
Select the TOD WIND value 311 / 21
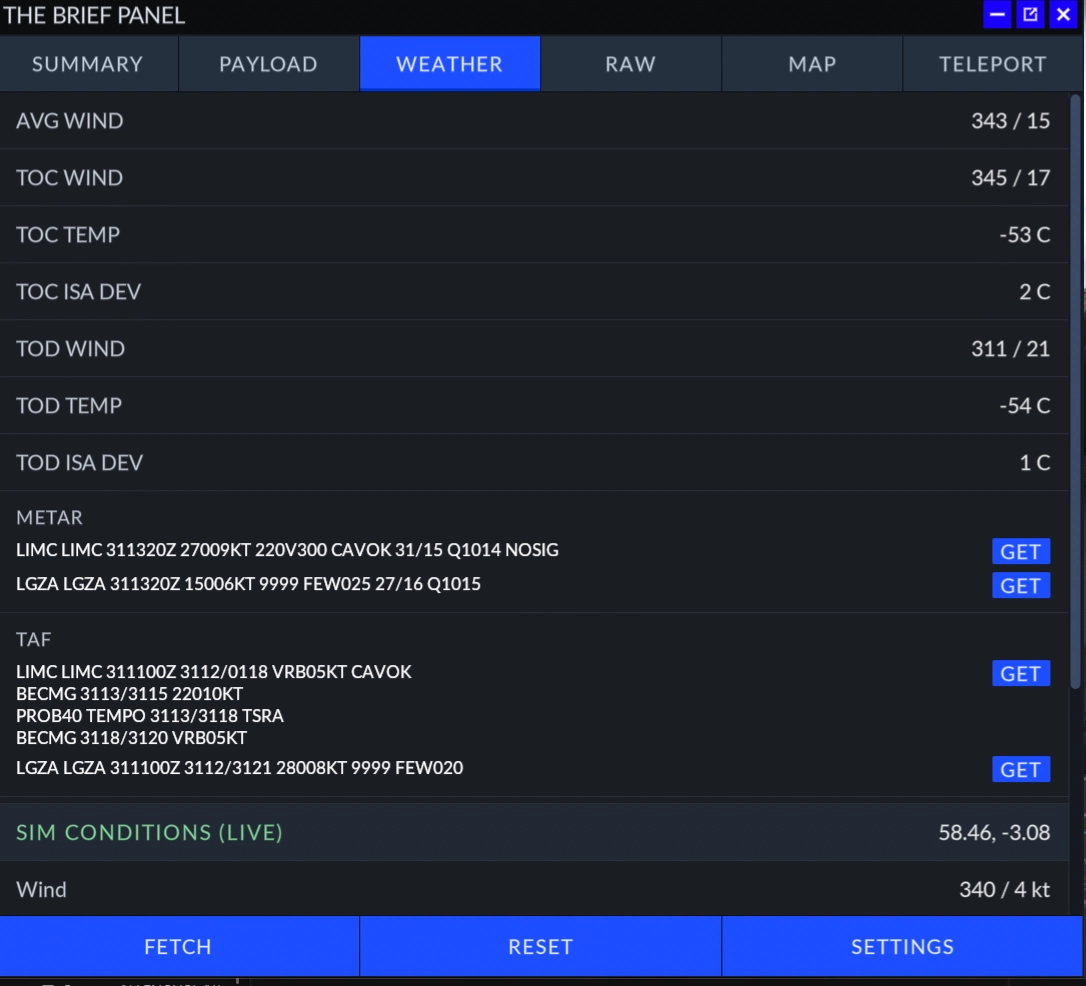click(1011, 348)
